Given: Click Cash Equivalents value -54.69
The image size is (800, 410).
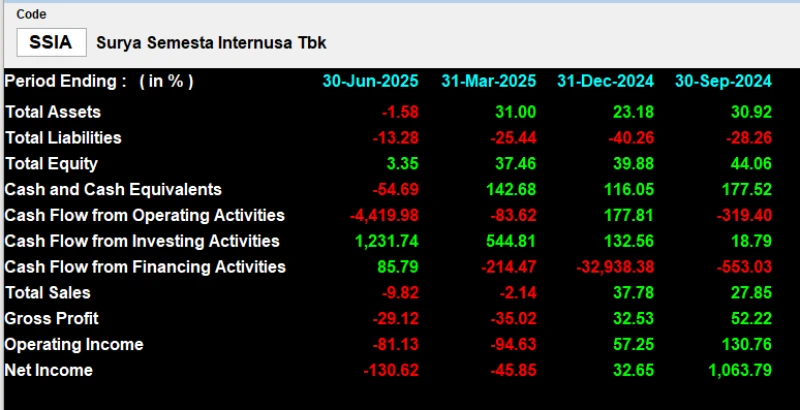Looking at the screenshot, I should [x=395, y=190].
